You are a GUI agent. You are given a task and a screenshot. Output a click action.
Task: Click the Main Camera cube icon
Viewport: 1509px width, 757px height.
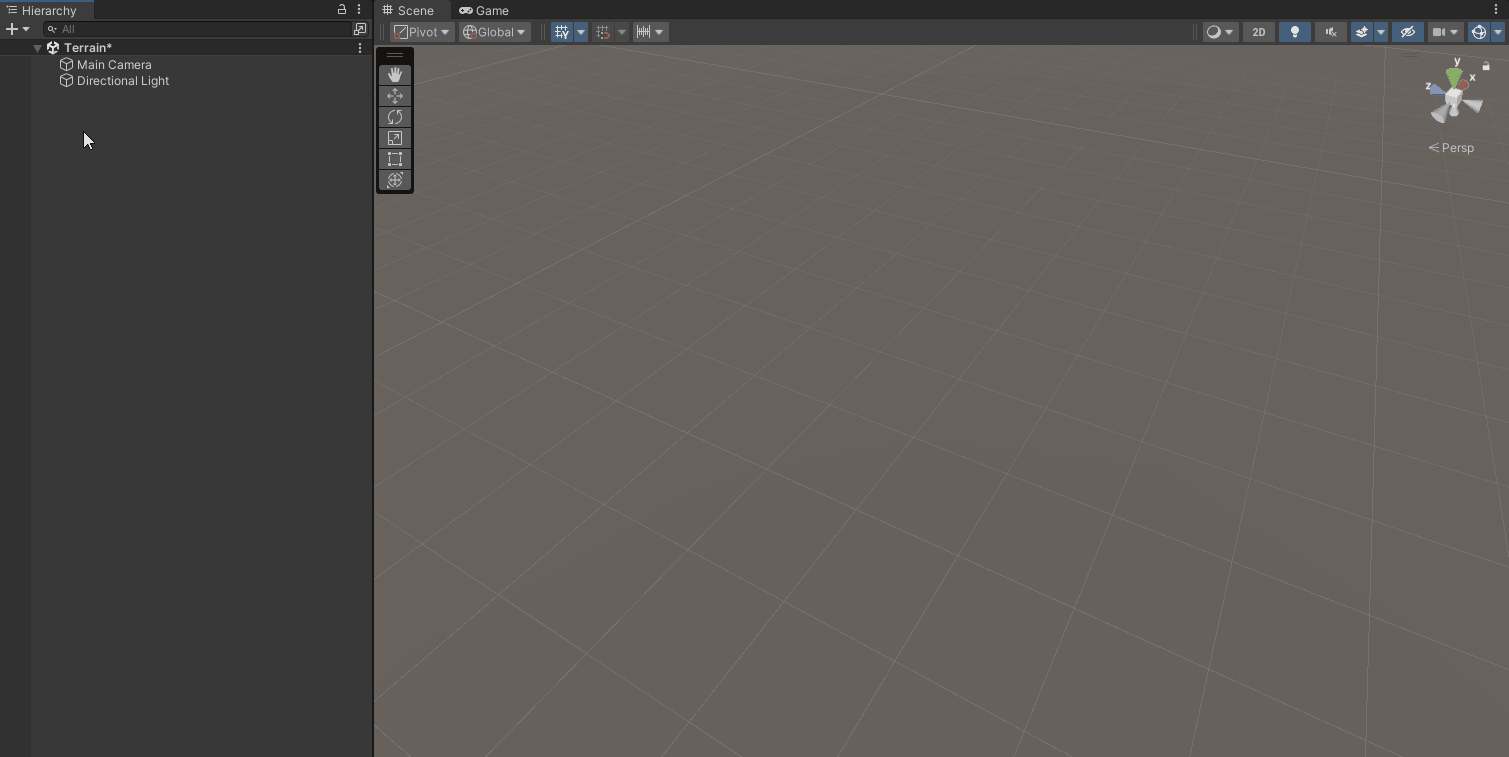coord(67,65)
